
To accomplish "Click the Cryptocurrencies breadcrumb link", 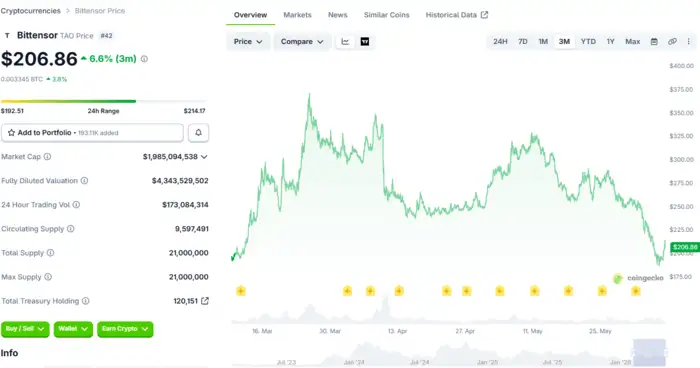I will [x=30, y=11].
